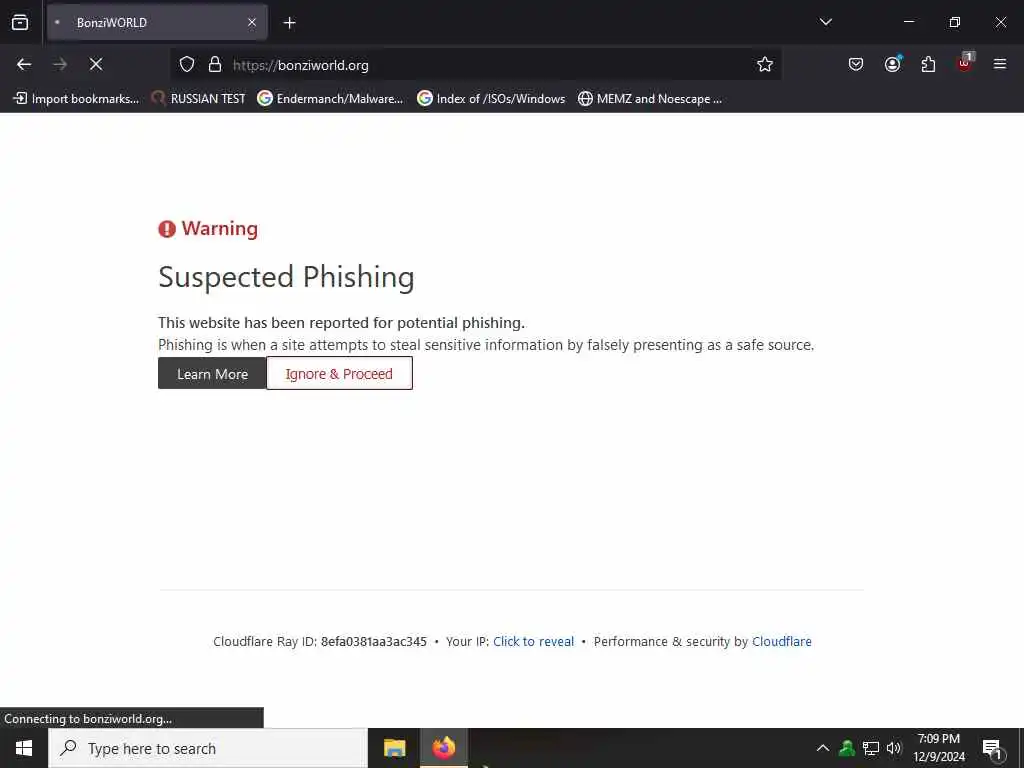Open Endermanch/Malware bookmark
This screenshot has width=1024, height=768.
click(x=330, y=99)
